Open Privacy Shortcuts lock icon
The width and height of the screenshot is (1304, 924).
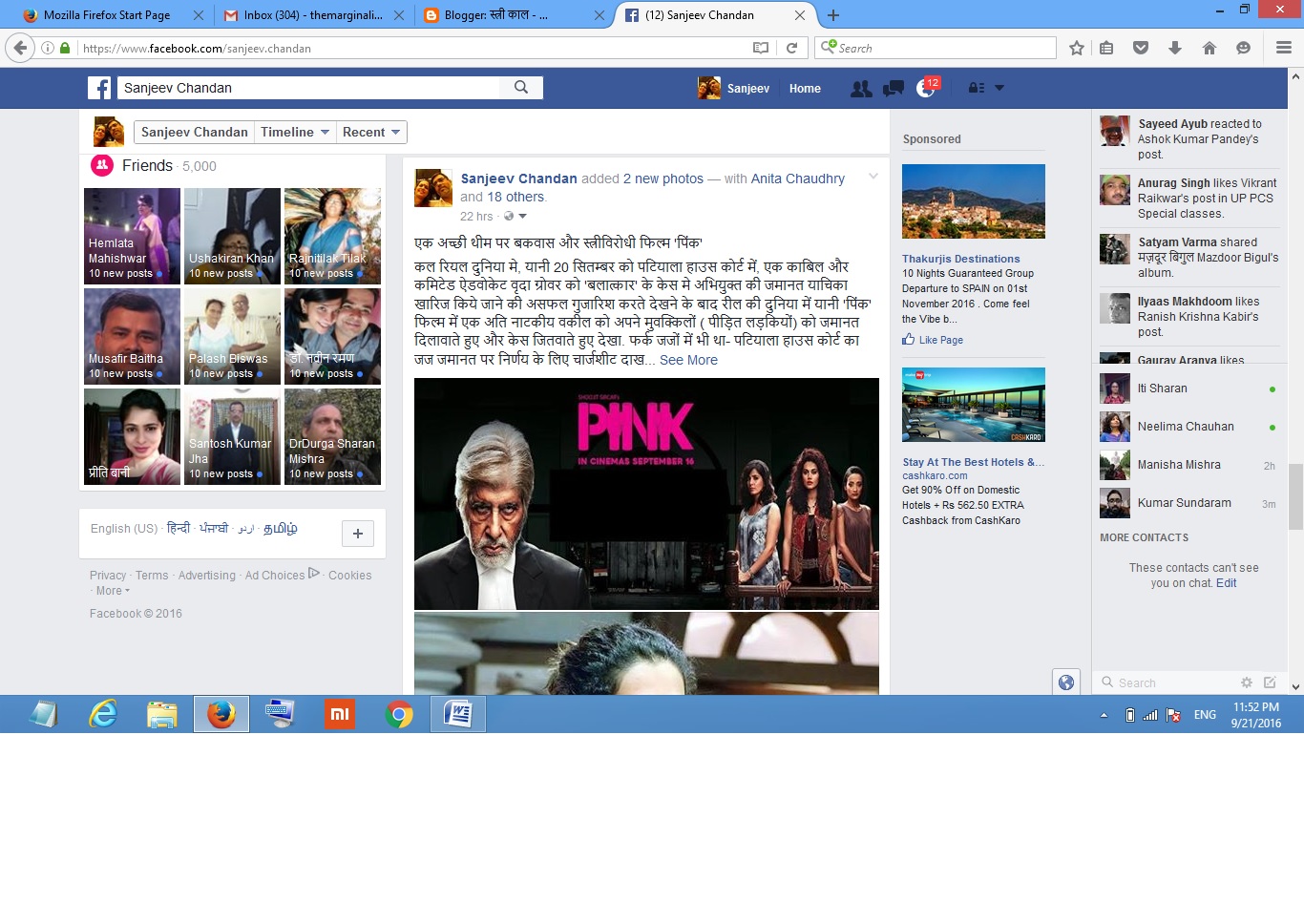coord(976,88)
